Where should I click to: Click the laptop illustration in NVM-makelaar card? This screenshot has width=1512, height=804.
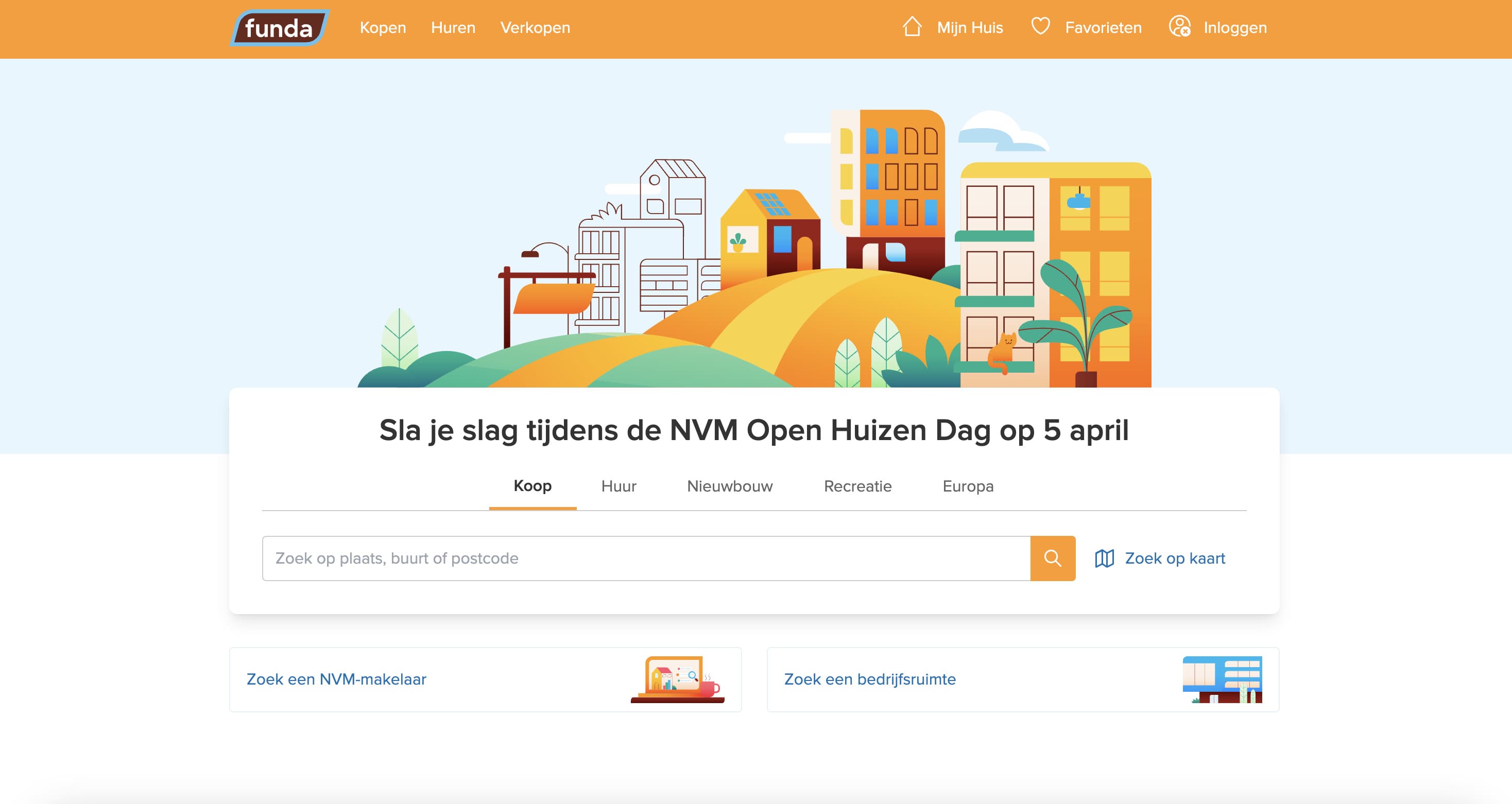(x=677, y=679)
